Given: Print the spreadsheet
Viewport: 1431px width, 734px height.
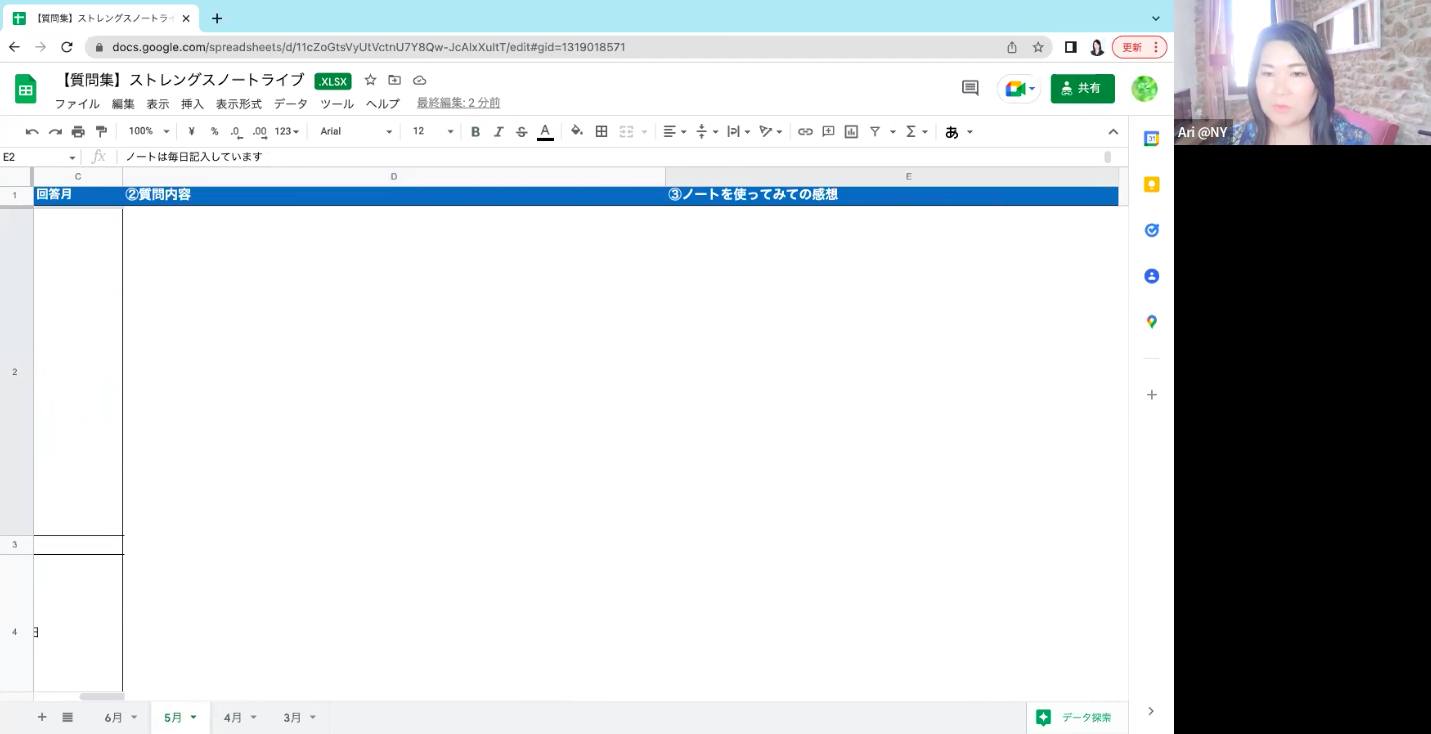Looking at the screenshot, I should coord(78,131).
